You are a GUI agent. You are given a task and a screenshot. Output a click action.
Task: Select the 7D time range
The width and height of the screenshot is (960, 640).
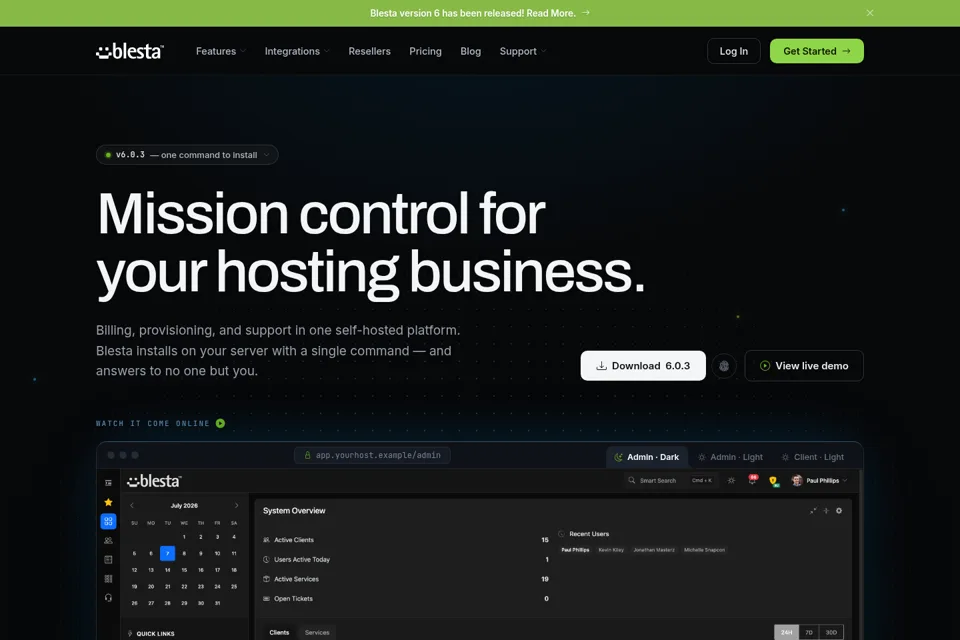point(809,633)
